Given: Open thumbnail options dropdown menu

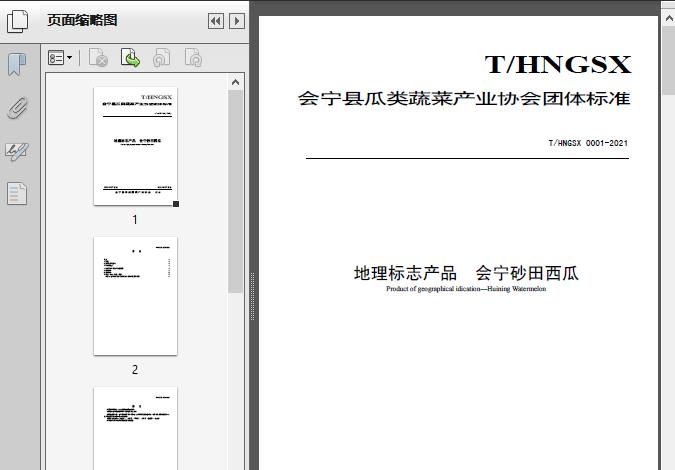Looking at the screenshot, I should [x=60, y=58].
